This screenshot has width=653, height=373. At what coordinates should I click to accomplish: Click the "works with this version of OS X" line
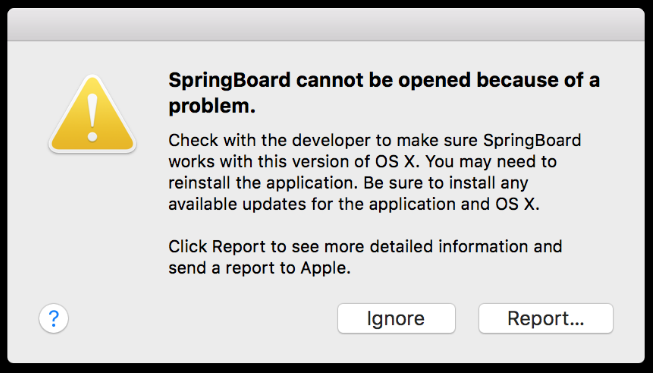click(362, 162)
